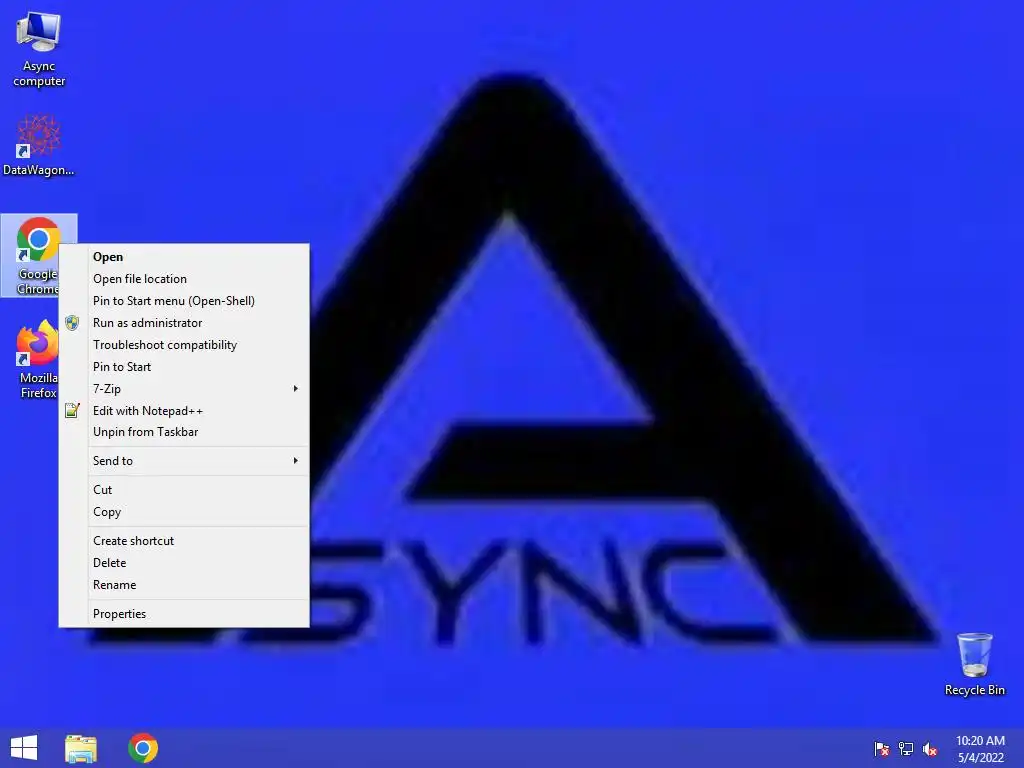The width and height of the screenshot is (1024, 768).
Task: Click the Async computer label text
Action: 39,73
